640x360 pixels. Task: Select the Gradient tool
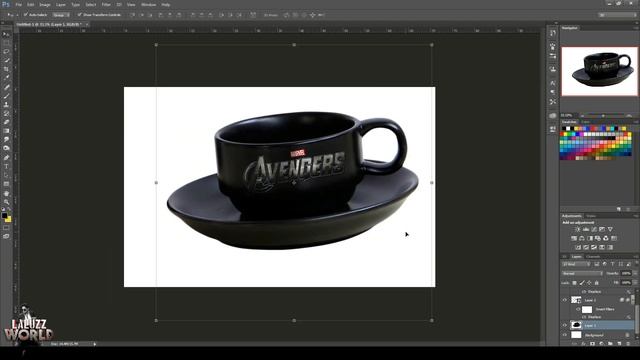pos(6,131)
